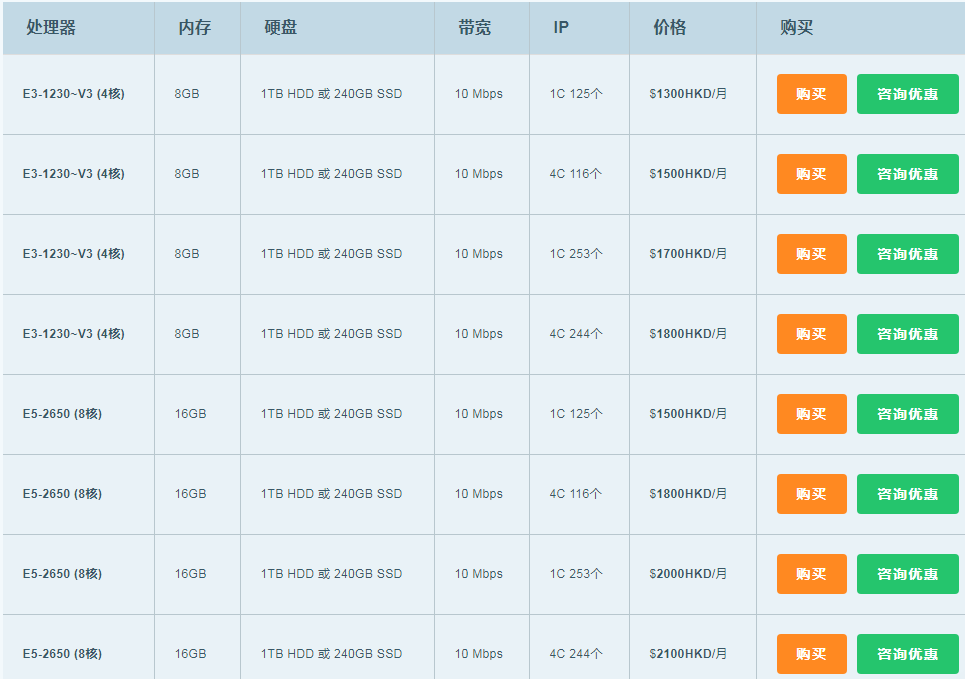Image resolution: width=965 pixels, height=679 pixels.
Task: Click 购买 for the E3-1230 $1300HKD plan
Action: 811,94
